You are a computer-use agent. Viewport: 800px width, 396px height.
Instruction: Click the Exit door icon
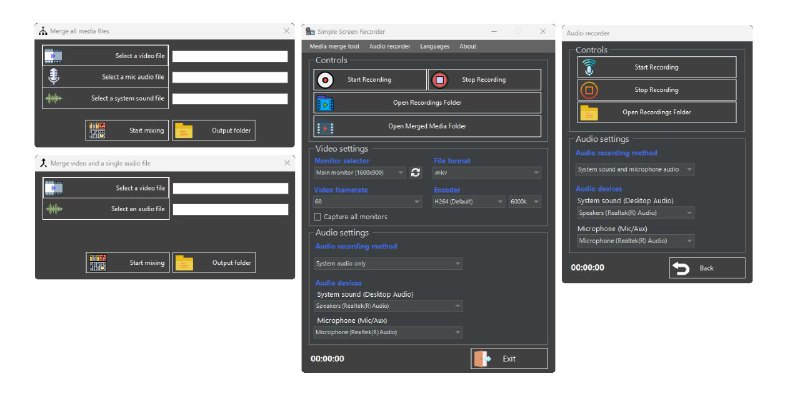[482, 359]
